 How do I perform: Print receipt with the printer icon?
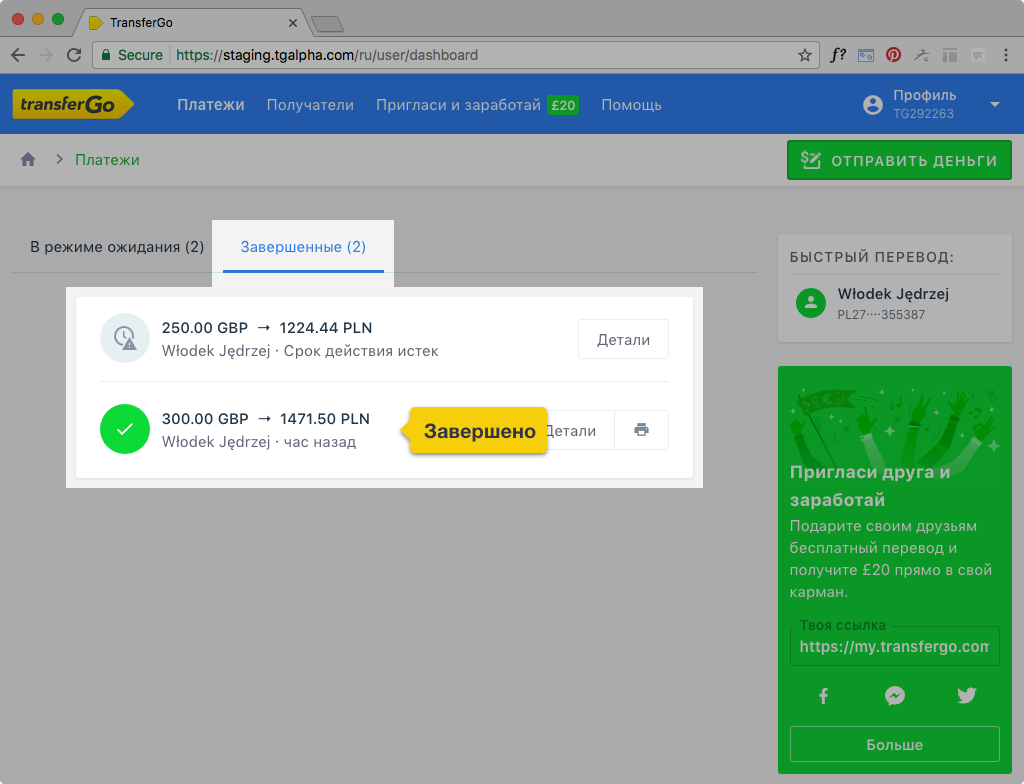pos(641,430)
